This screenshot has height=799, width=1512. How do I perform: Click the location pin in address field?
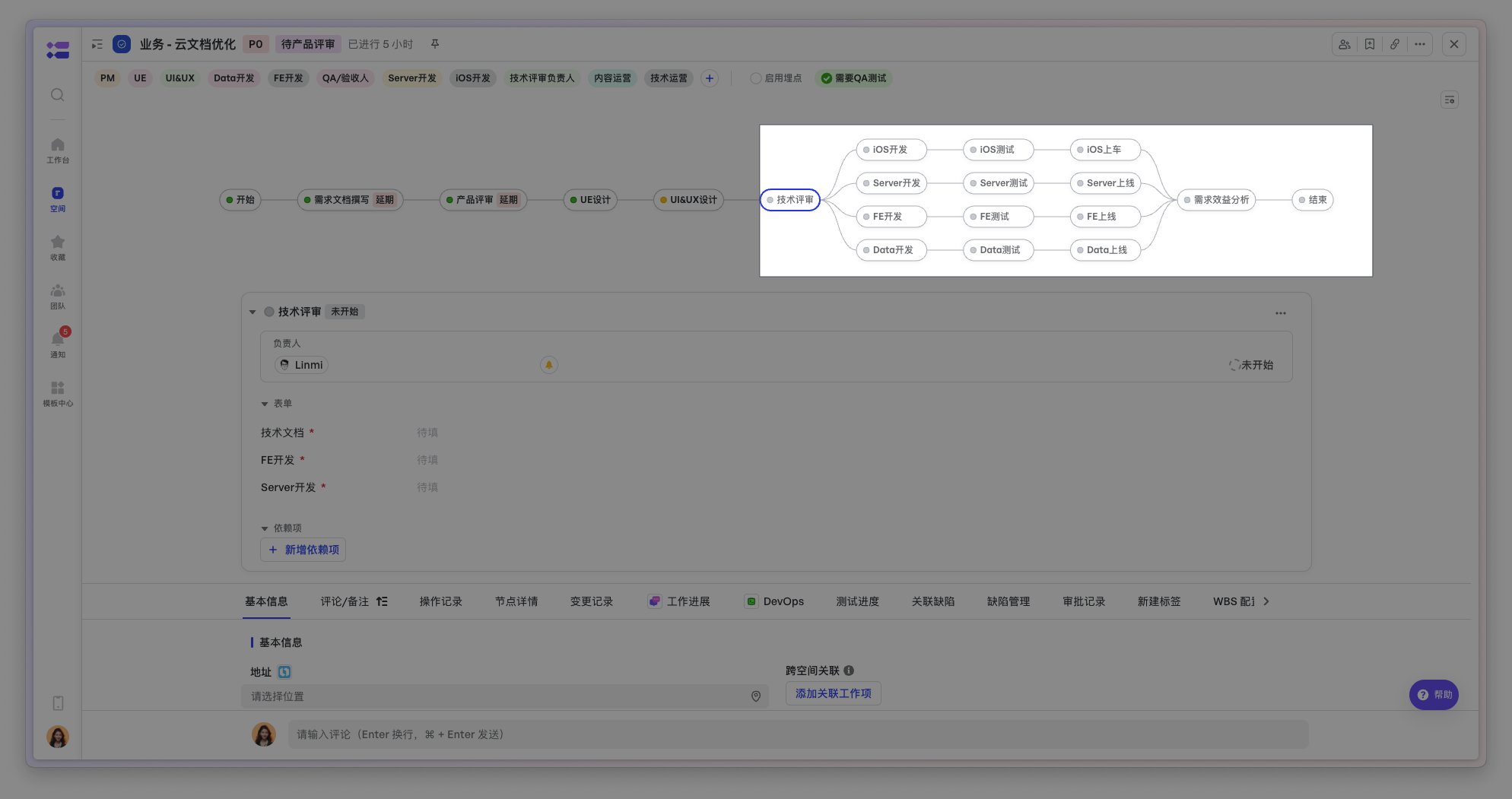coord(756,696)
